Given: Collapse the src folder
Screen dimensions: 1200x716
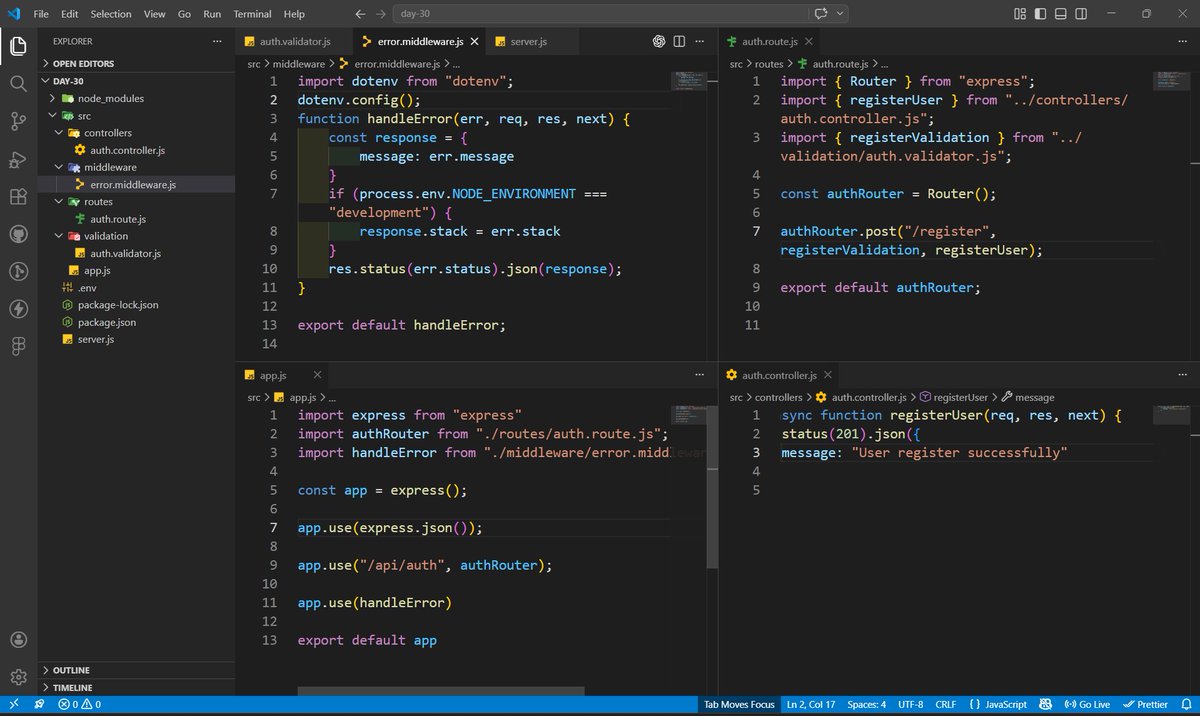Looking at the screenshot, I should (135, 116).
